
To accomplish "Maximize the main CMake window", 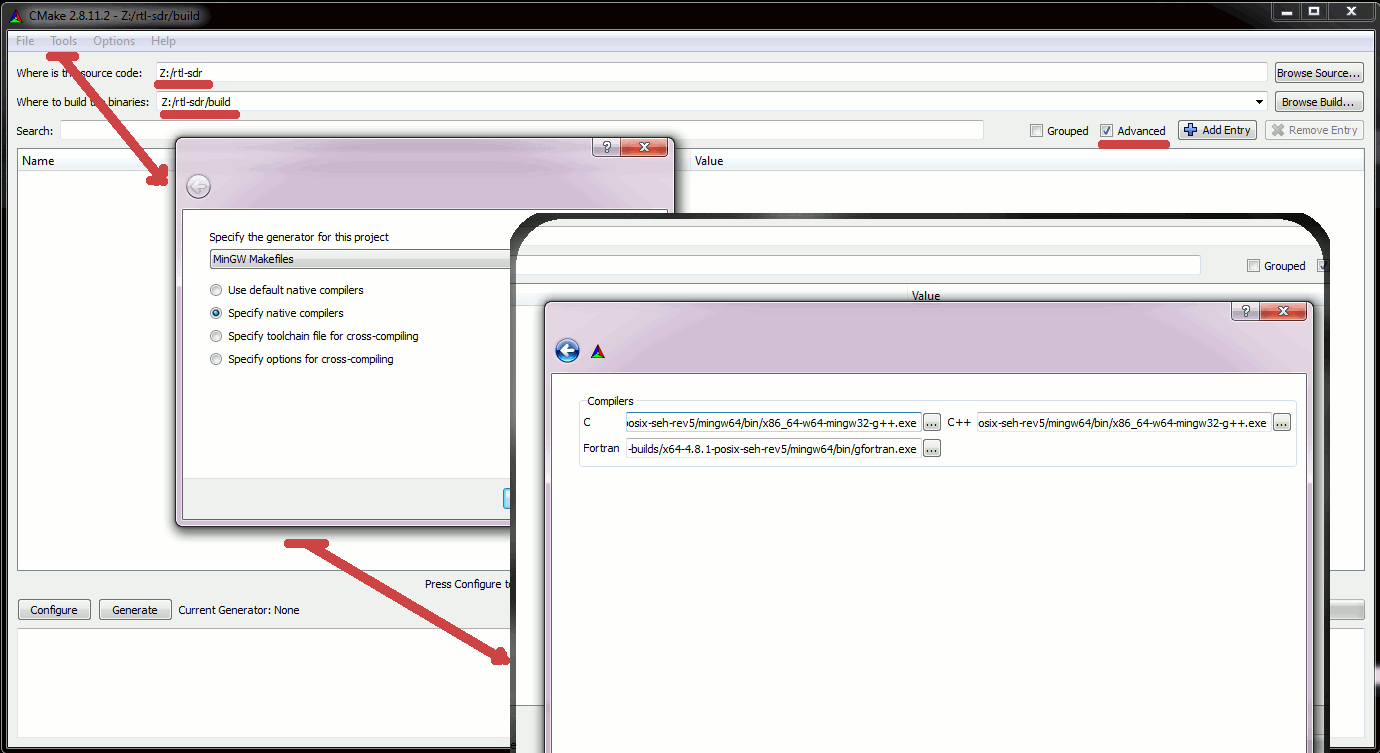I will (x=1314, y=11).
